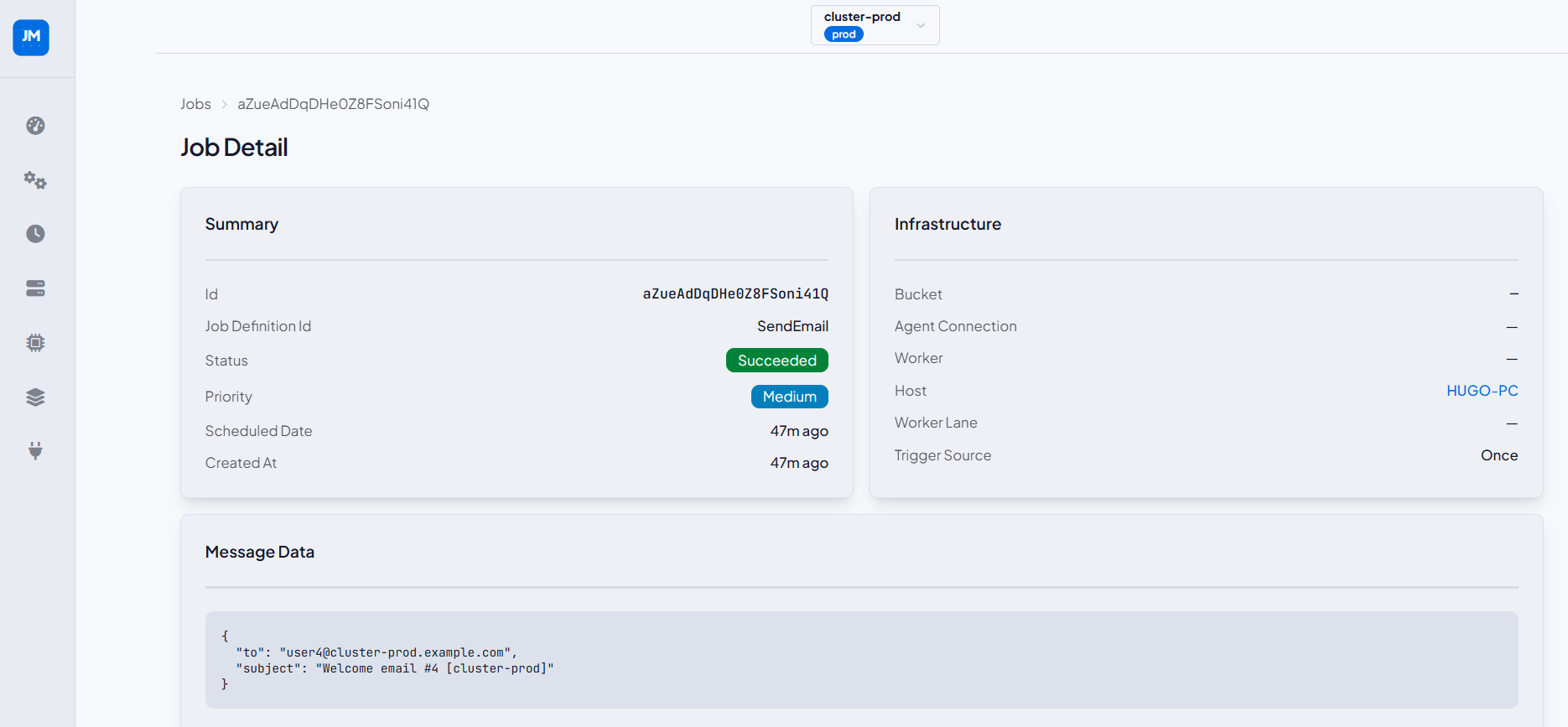Click the Jobs breadcrumb link
Image resolution: width=1568 pixels, height=727 pixels.
click(x=195, y=104)
